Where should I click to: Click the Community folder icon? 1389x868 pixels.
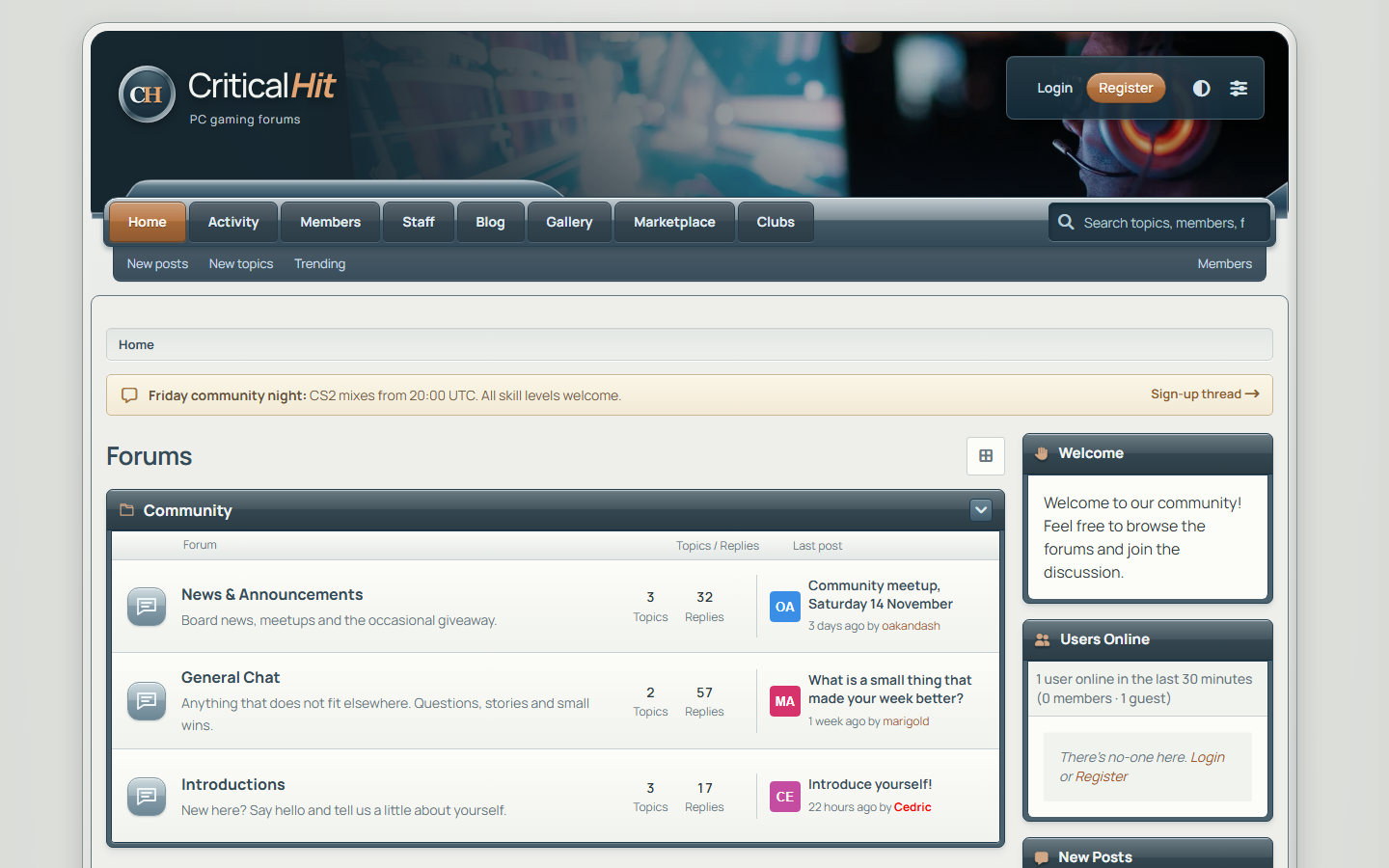click(126, 510)
